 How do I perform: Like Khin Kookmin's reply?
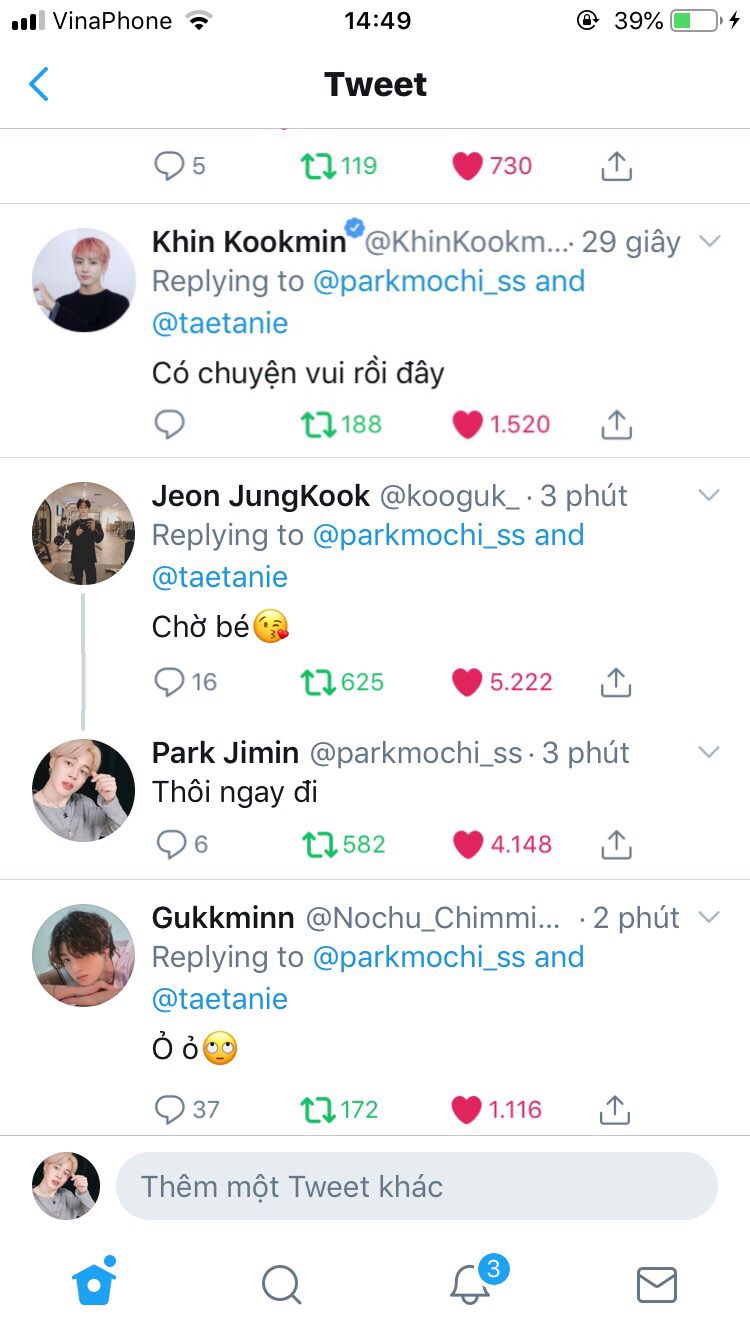467,425
